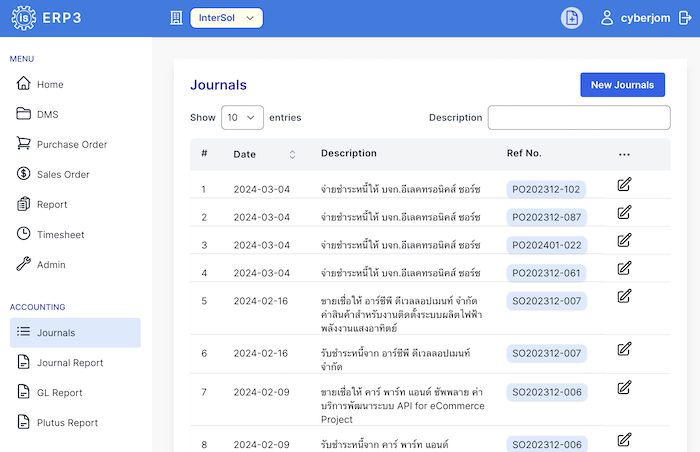Click the three-dots column header
The image size is (700, 452).
point(624,155)
